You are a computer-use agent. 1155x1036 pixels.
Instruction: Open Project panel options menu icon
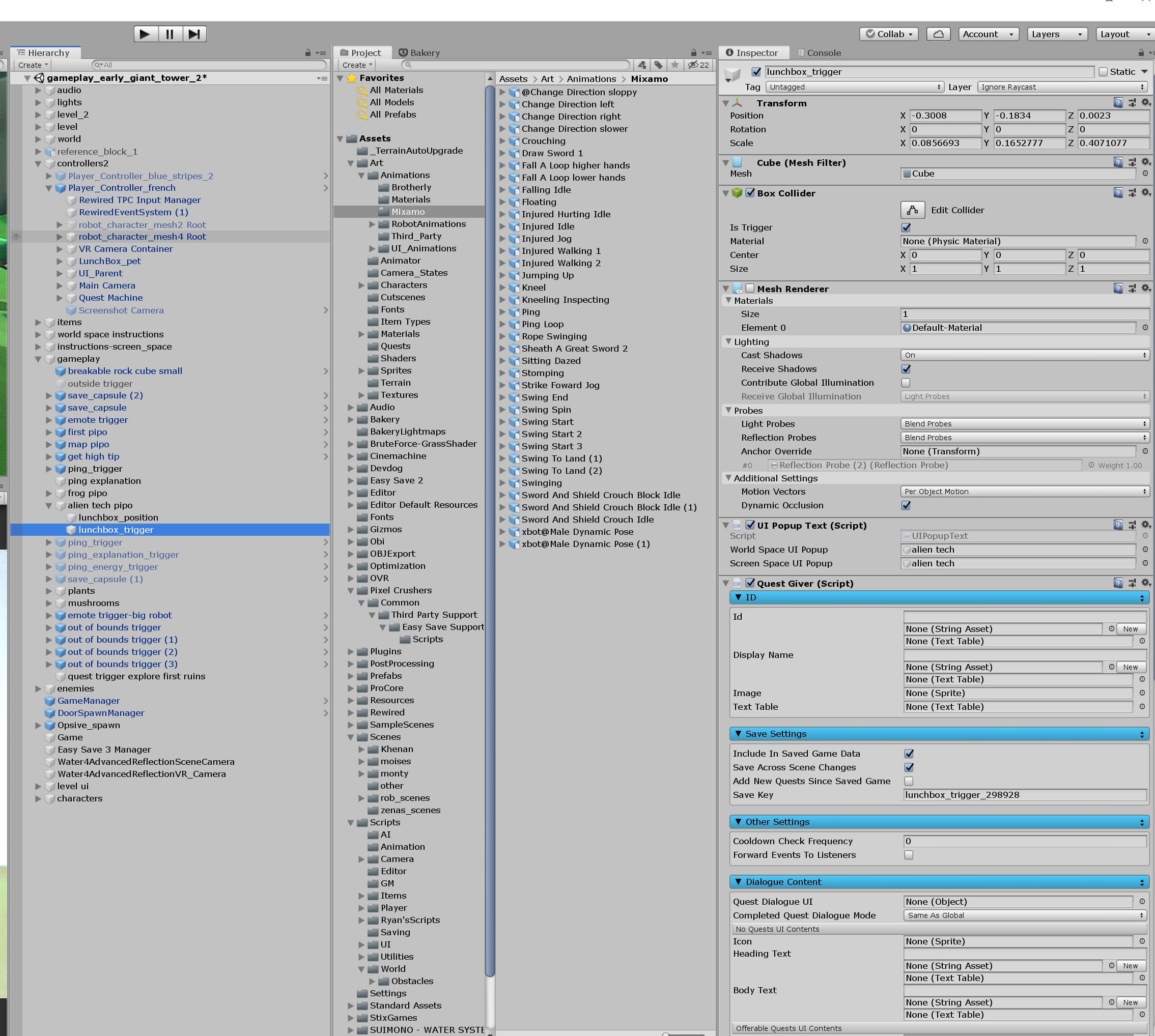point(707,53)
